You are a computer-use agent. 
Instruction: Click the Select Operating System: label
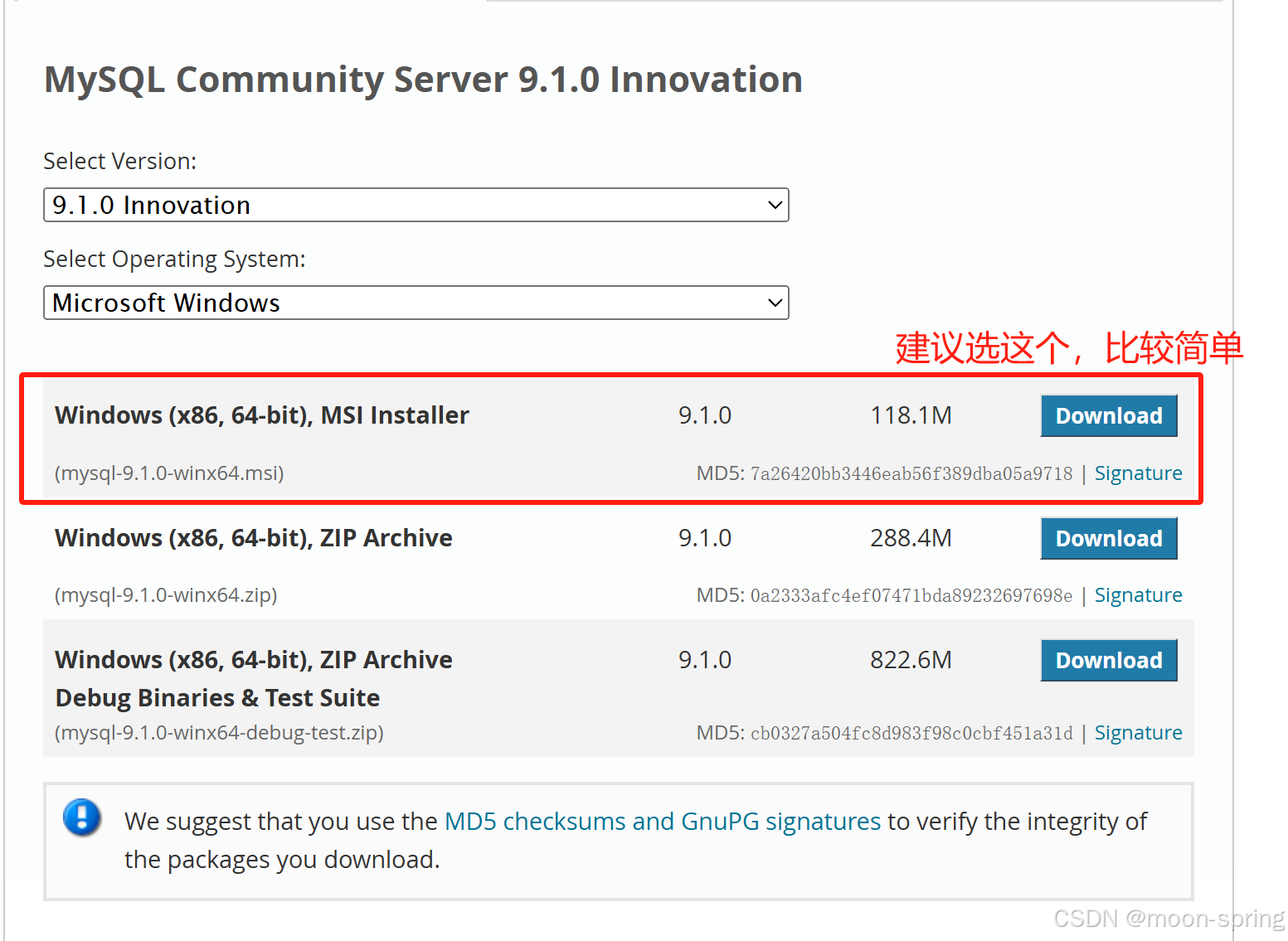coord(174,260)
